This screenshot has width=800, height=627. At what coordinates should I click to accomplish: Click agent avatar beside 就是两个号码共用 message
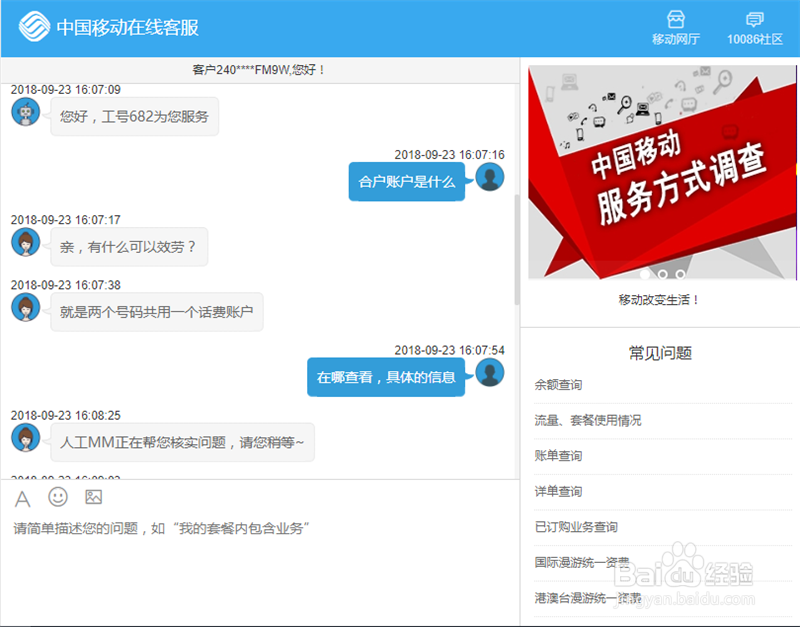click(26, 307)
